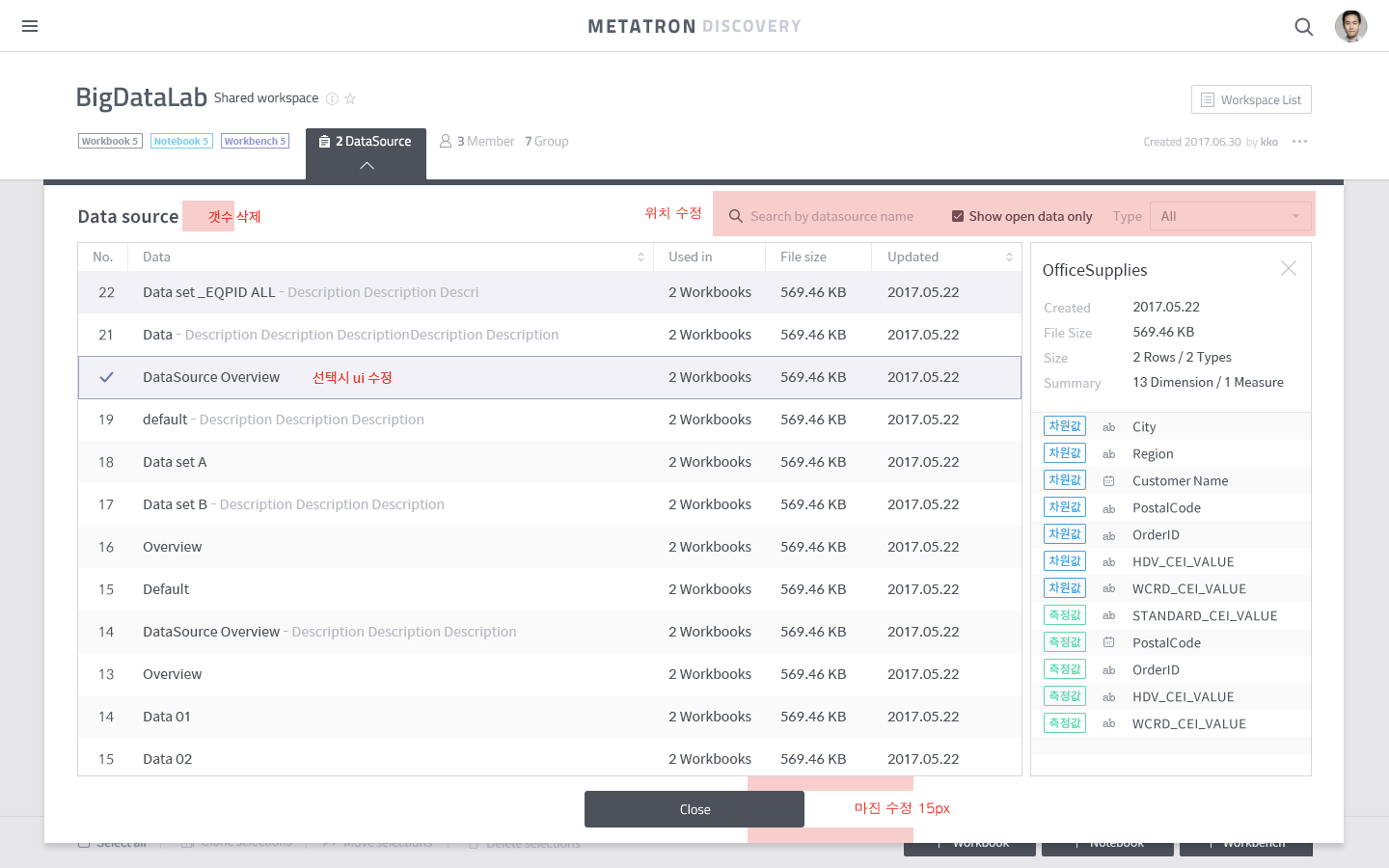This screenshot has height=868, width=1389.
Task: Select the Notebook 5 tag
Action: 181,141
